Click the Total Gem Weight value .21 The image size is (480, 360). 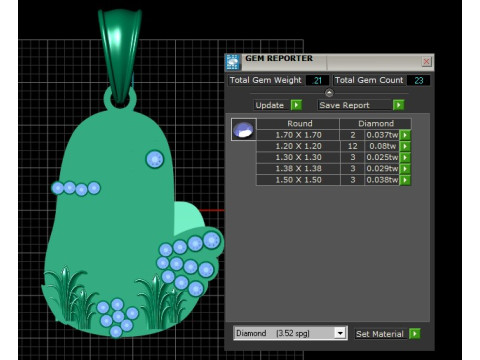[x=317, y=80]
